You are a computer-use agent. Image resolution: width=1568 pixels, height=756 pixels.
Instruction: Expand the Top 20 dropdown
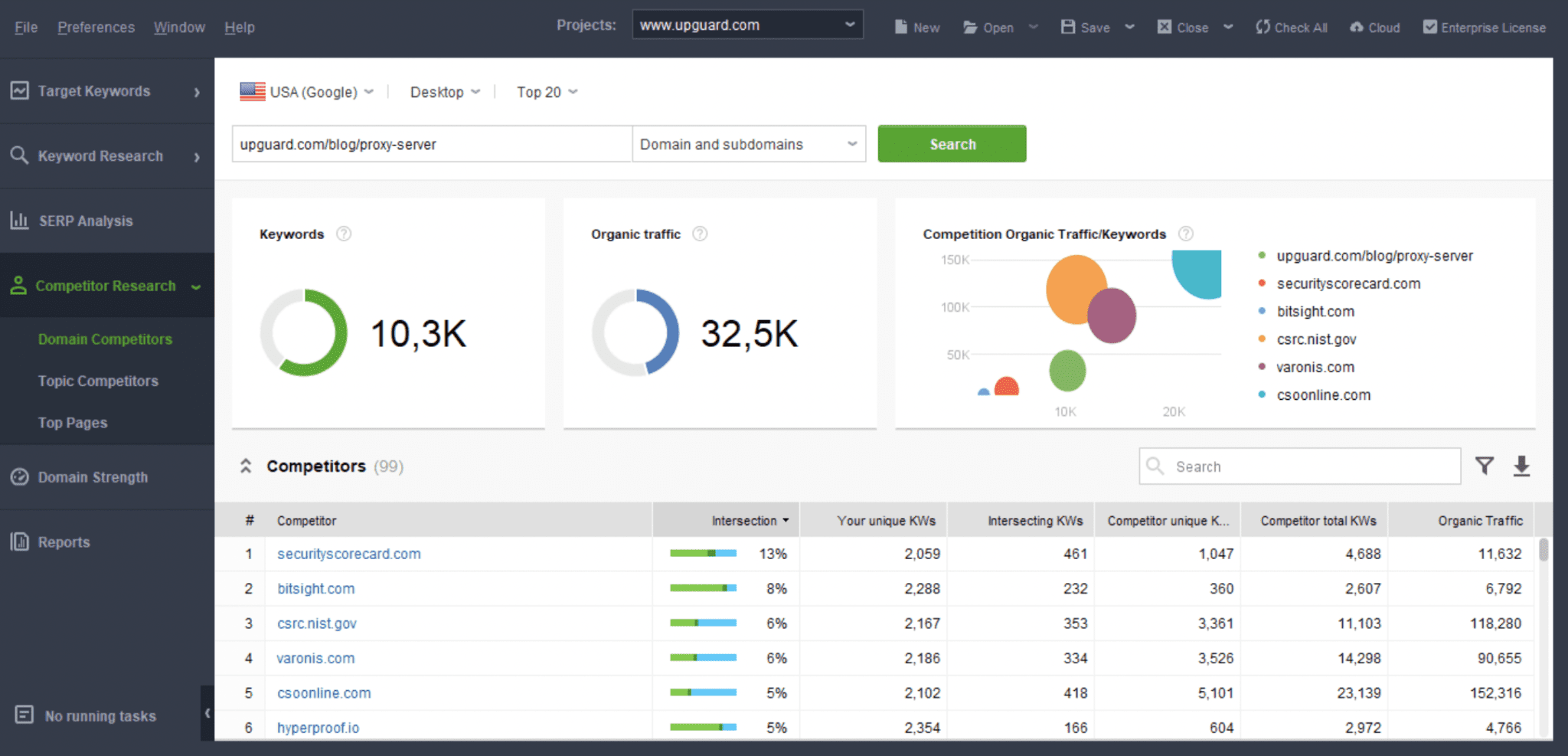546,91
